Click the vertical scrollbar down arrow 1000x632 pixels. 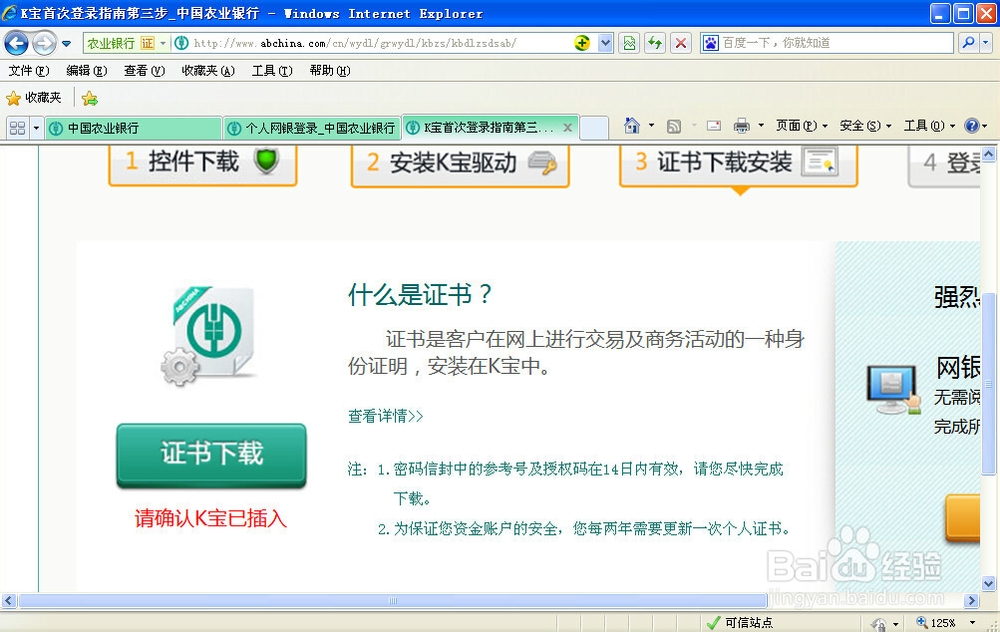pos(989,583)
